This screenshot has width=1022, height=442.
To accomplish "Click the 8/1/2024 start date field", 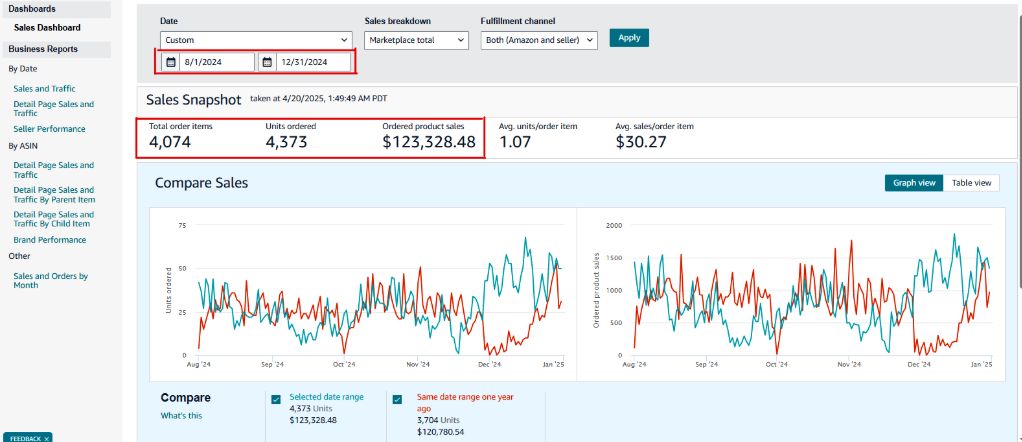I will (x=217, y=62).
